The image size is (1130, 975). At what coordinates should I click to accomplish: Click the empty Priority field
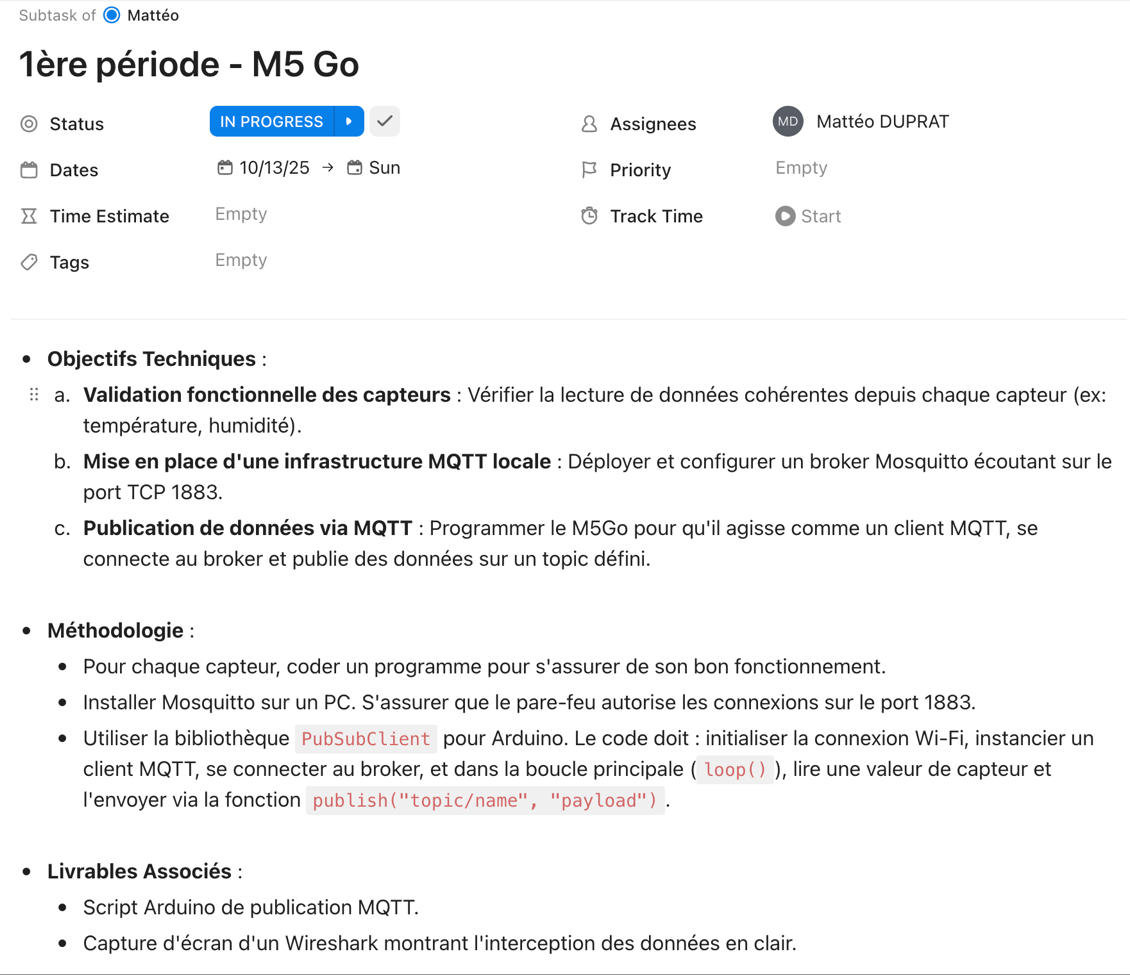pyautogui.click(x=800, y=167)
